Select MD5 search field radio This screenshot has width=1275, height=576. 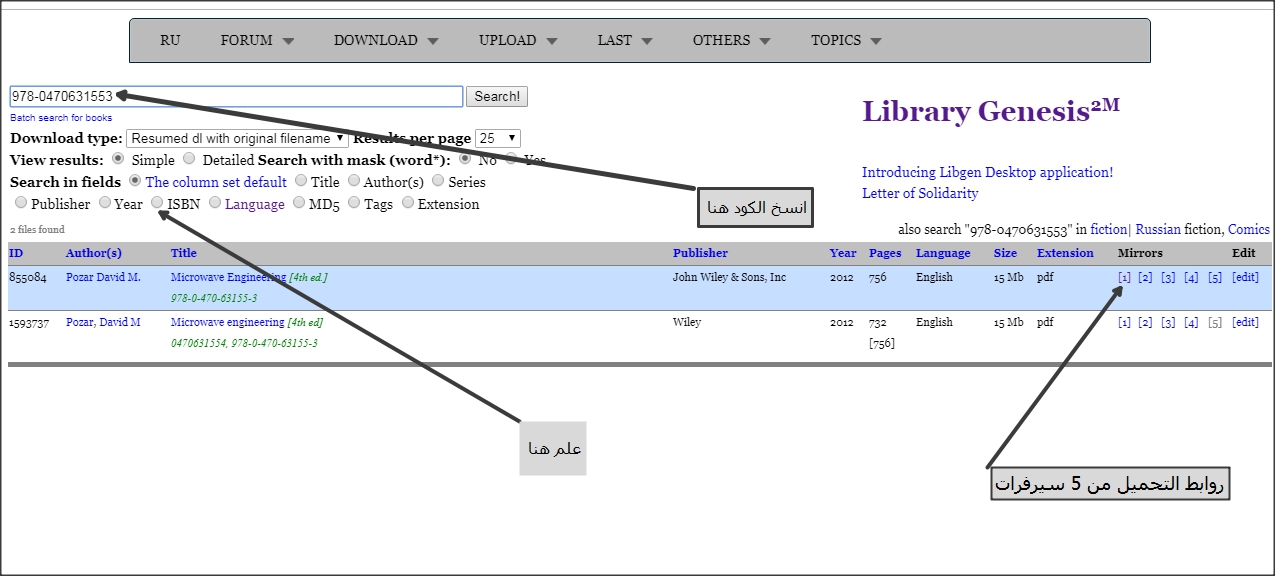[300, 203]
